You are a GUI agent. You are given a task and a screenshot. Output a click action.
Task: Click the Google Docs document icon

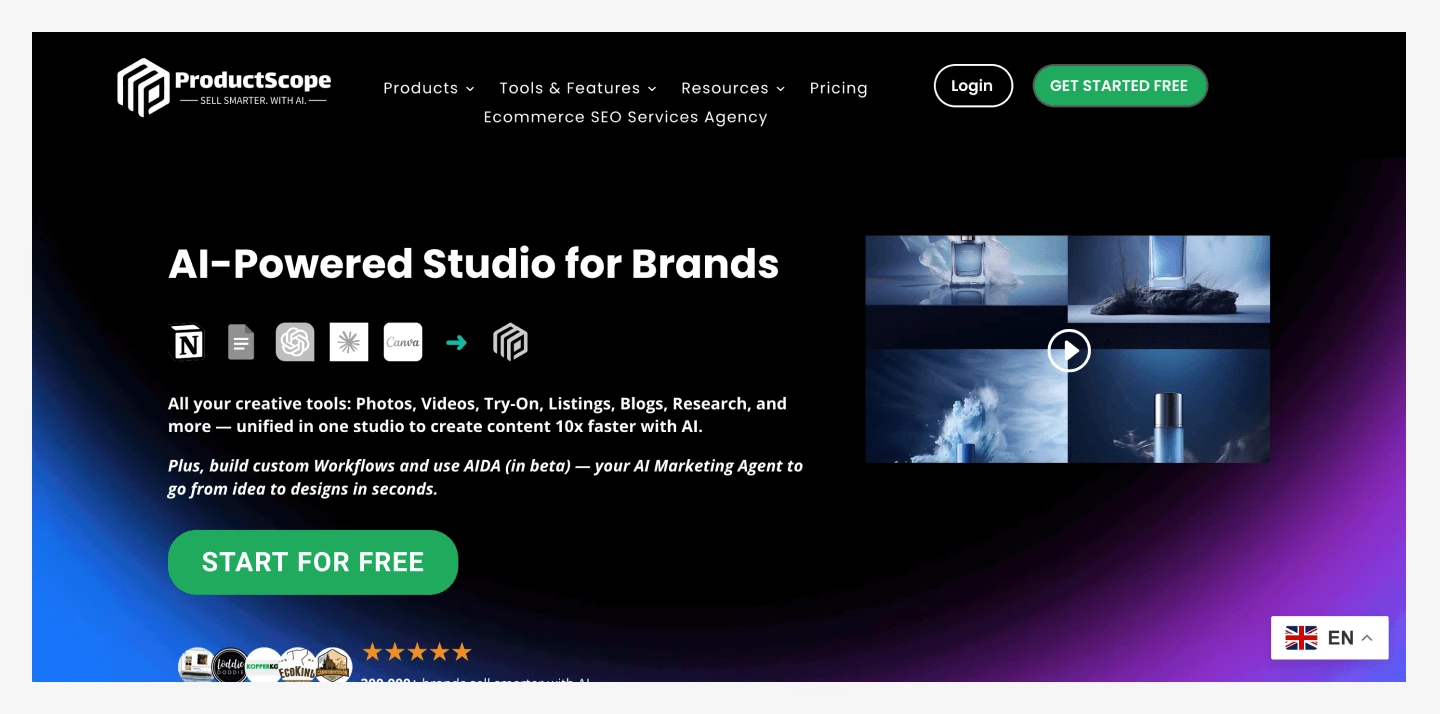click(241, 342)
